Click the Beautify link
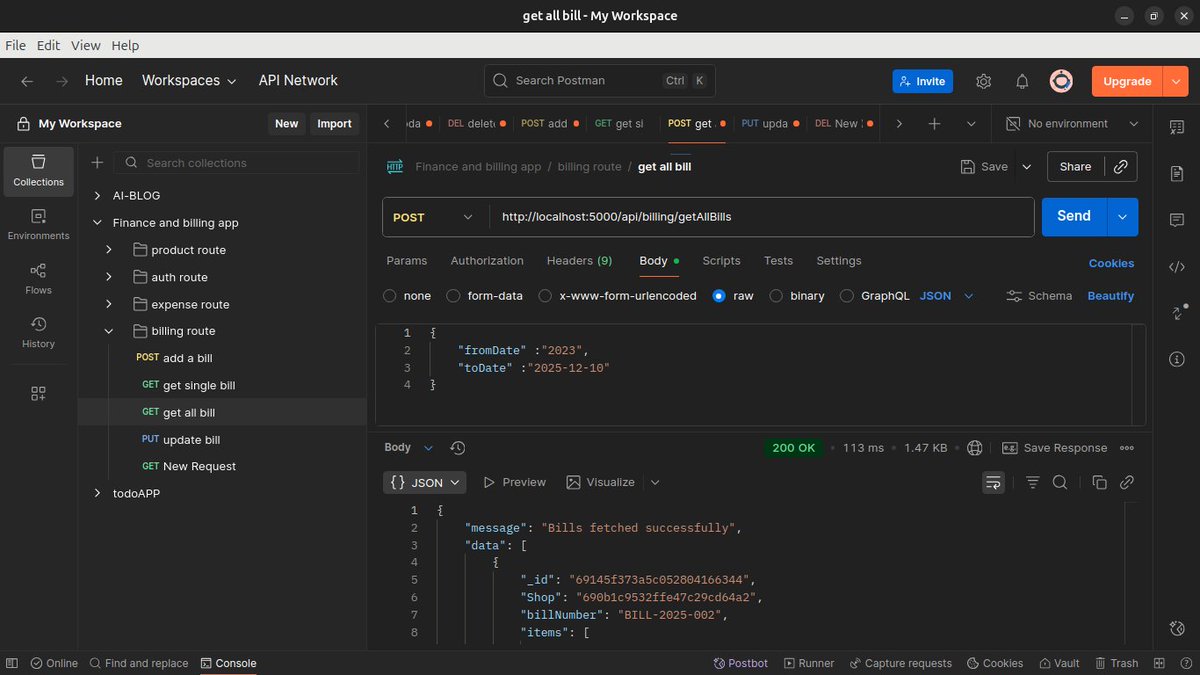 (1111, 296)
